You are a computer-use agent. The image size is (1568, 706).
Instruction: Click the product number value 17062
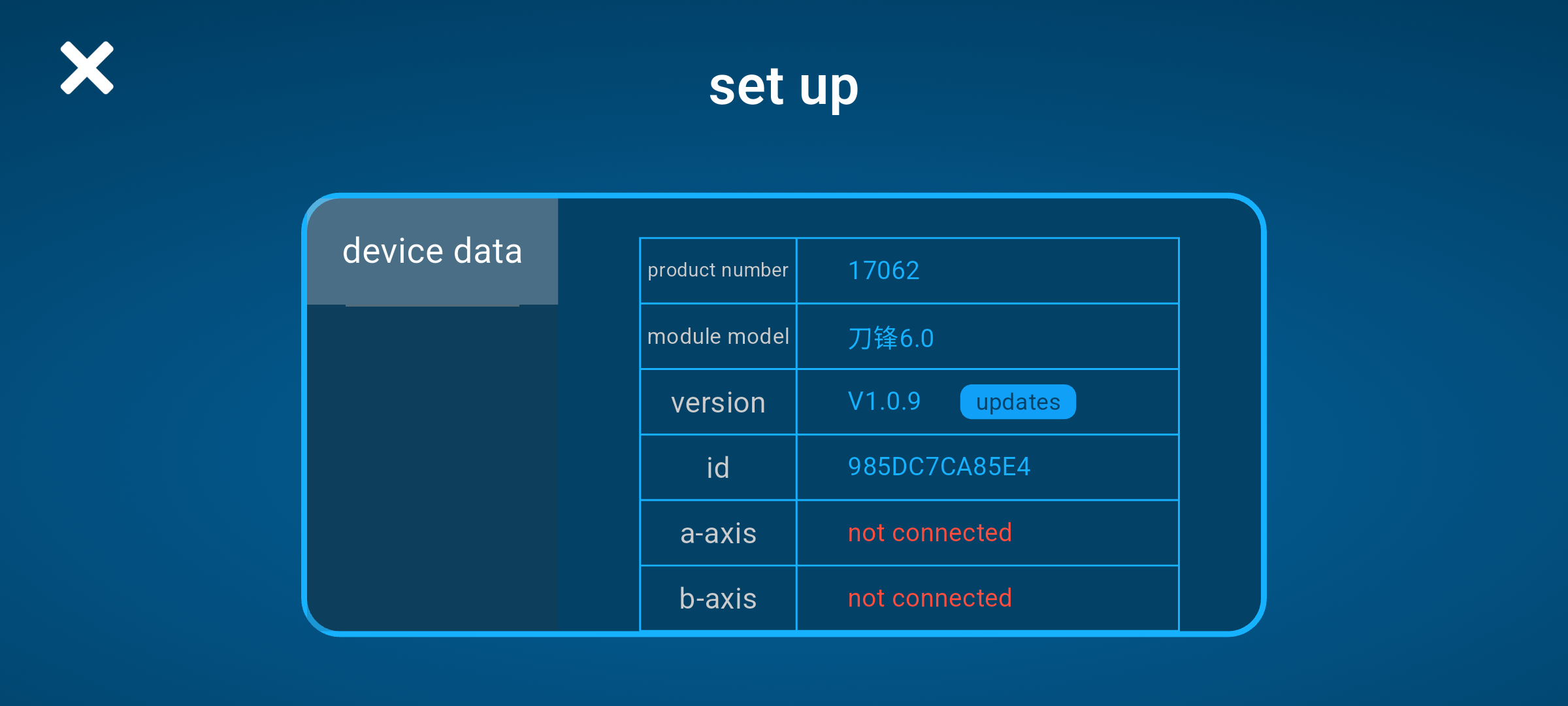pos(883,271)
